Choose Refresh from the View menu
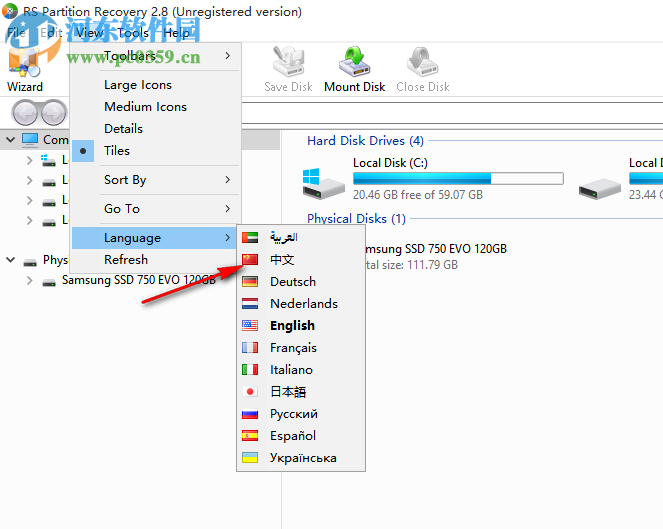Screen dimensions: 663x529 (156, 260)
